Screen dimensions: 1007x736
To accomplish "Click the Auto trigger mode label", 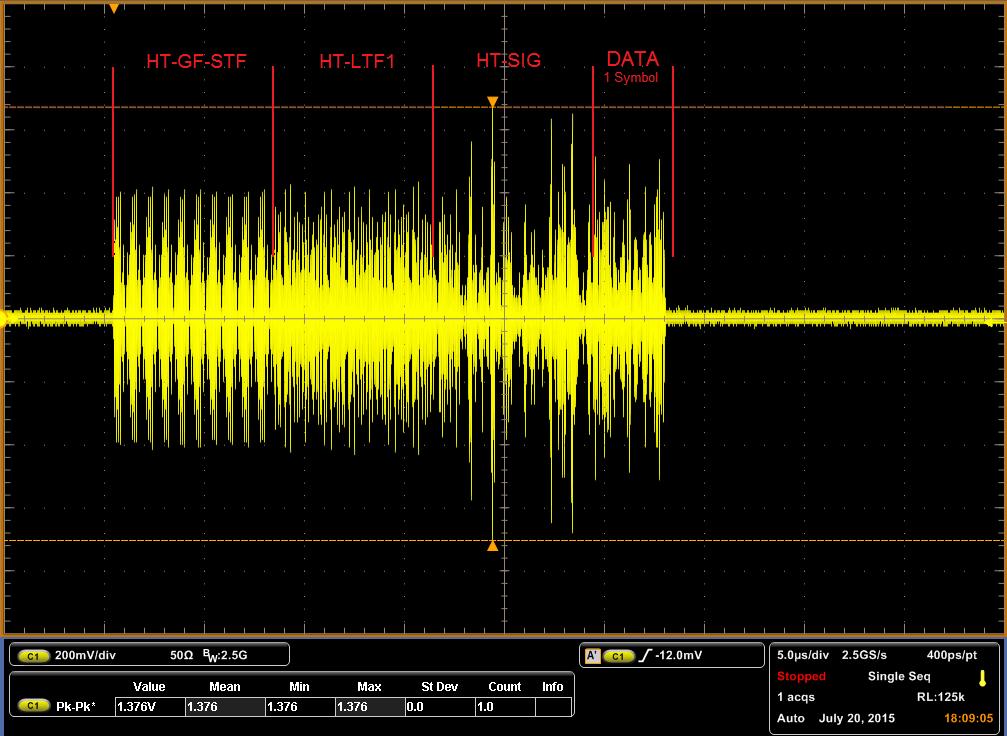I will pyautogui.click(x=791, y=718).
